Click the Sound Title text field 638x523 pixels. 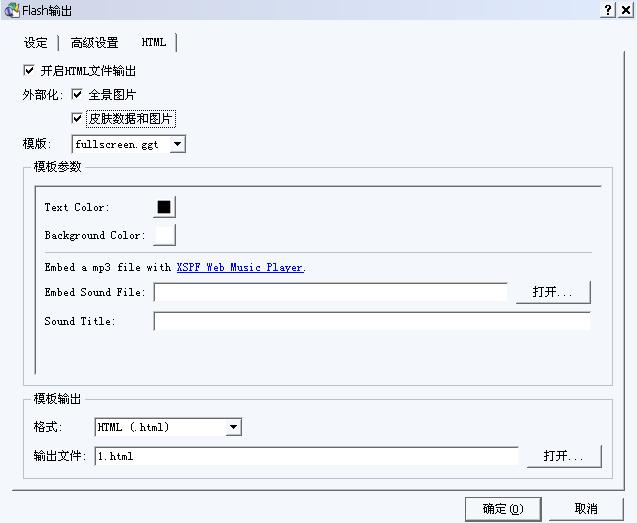[x=371, y=322]
